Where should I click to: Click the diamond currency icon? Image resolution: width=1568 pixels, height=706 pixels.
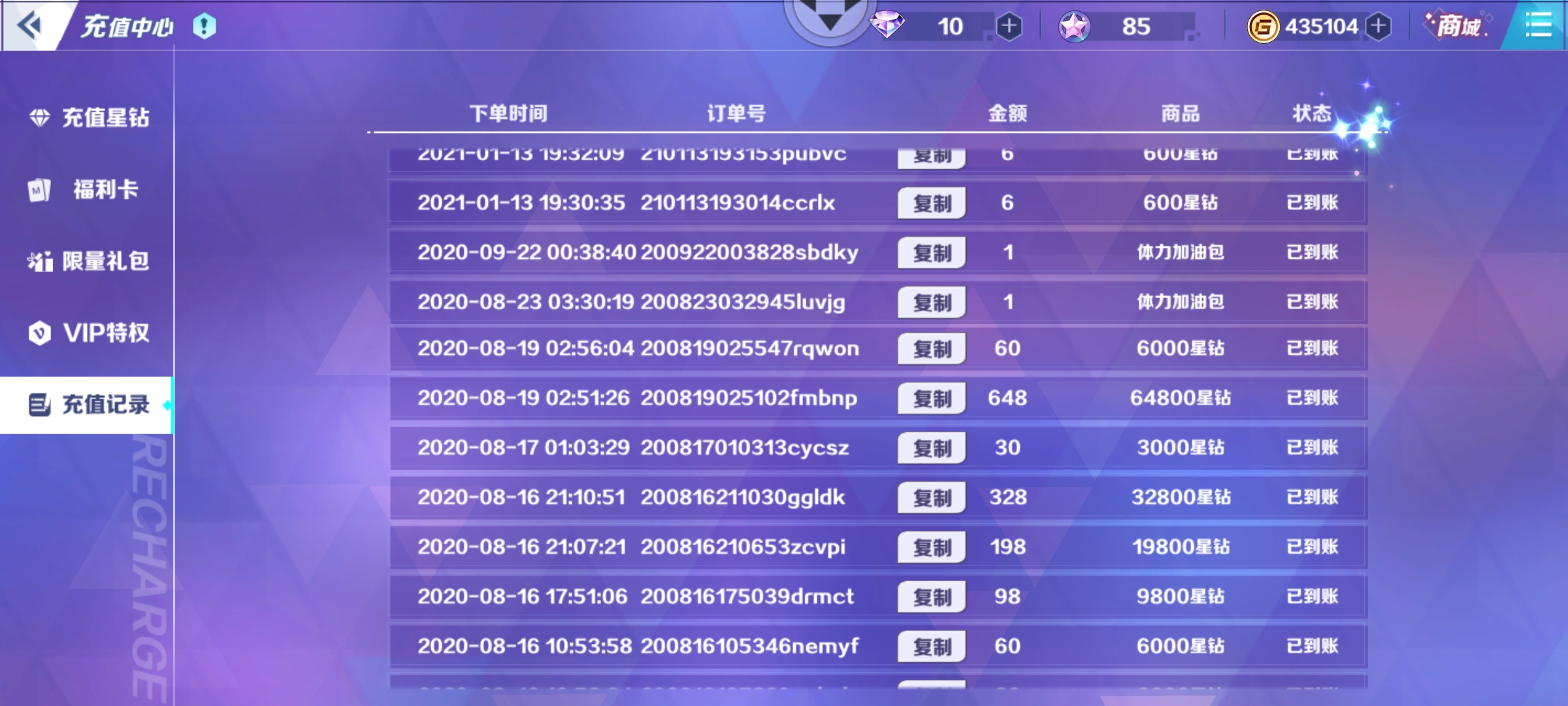coord(887,25)
